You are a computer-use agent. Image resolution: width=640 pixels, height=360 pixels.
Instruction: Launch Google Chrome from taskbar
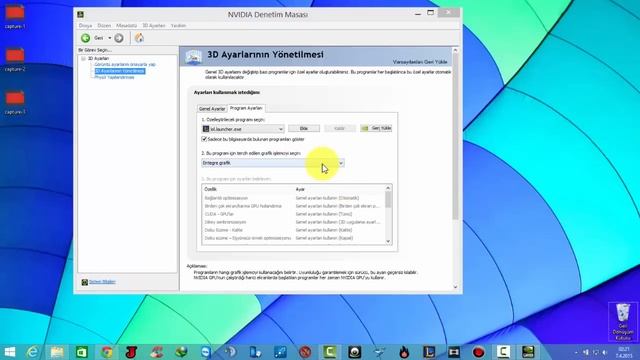(107, 352)
